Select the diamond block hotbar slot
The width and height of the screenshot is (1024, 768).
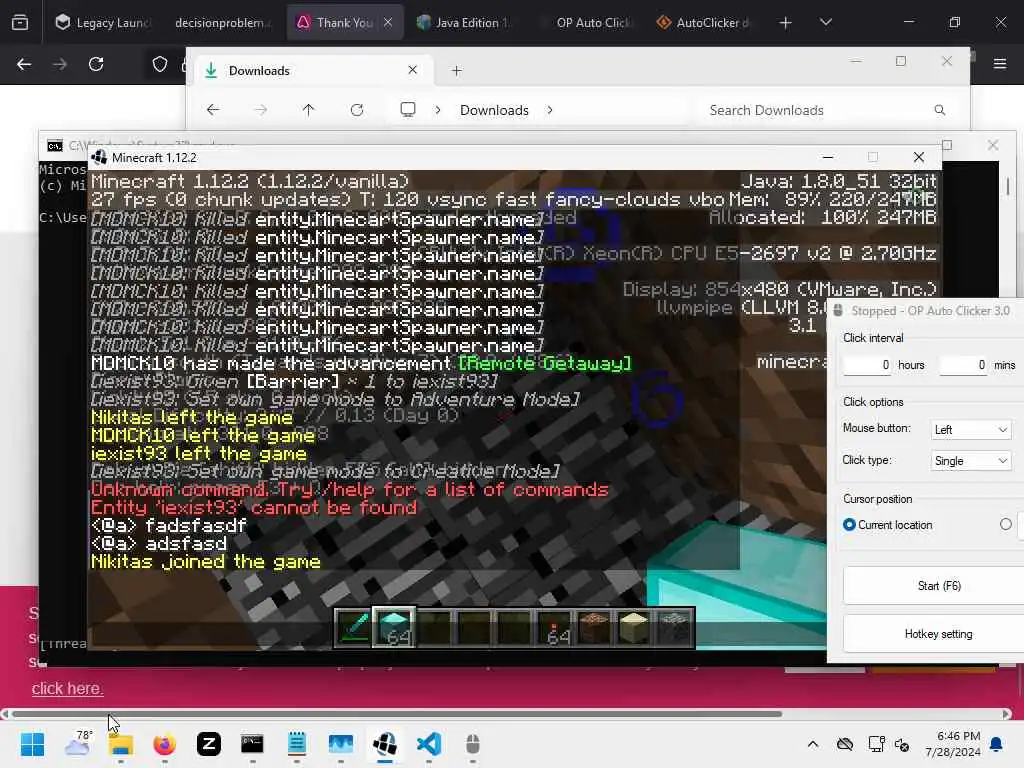point(394,628)
